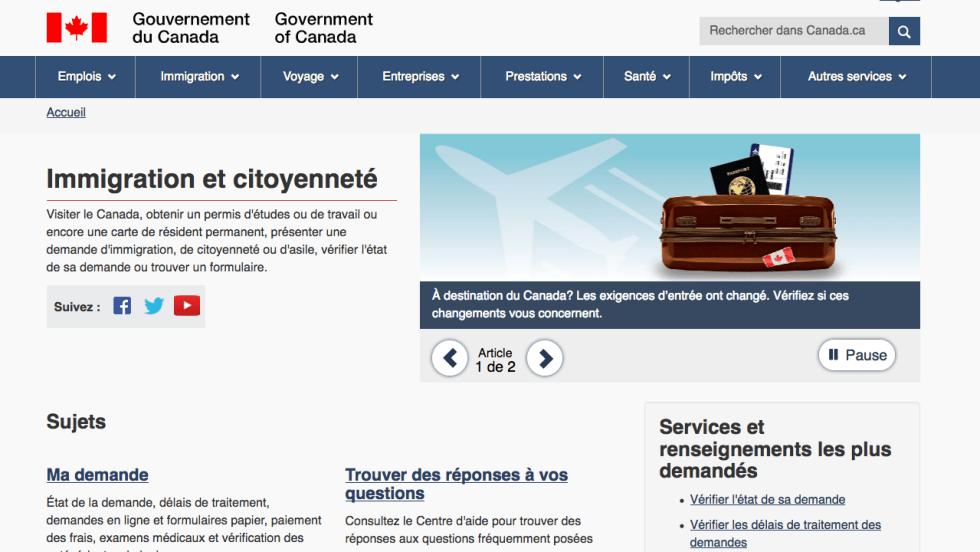Go to previous carousel article arrow

tap(450, 358)
